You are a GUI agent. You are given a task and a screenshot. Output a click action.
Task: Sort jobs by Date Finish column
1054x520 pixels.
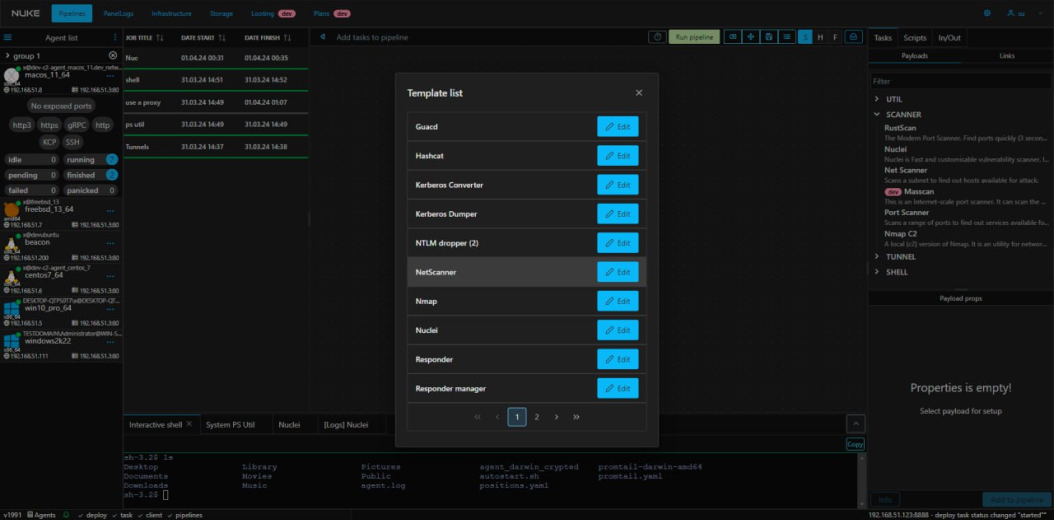click(x=268, y=38)
